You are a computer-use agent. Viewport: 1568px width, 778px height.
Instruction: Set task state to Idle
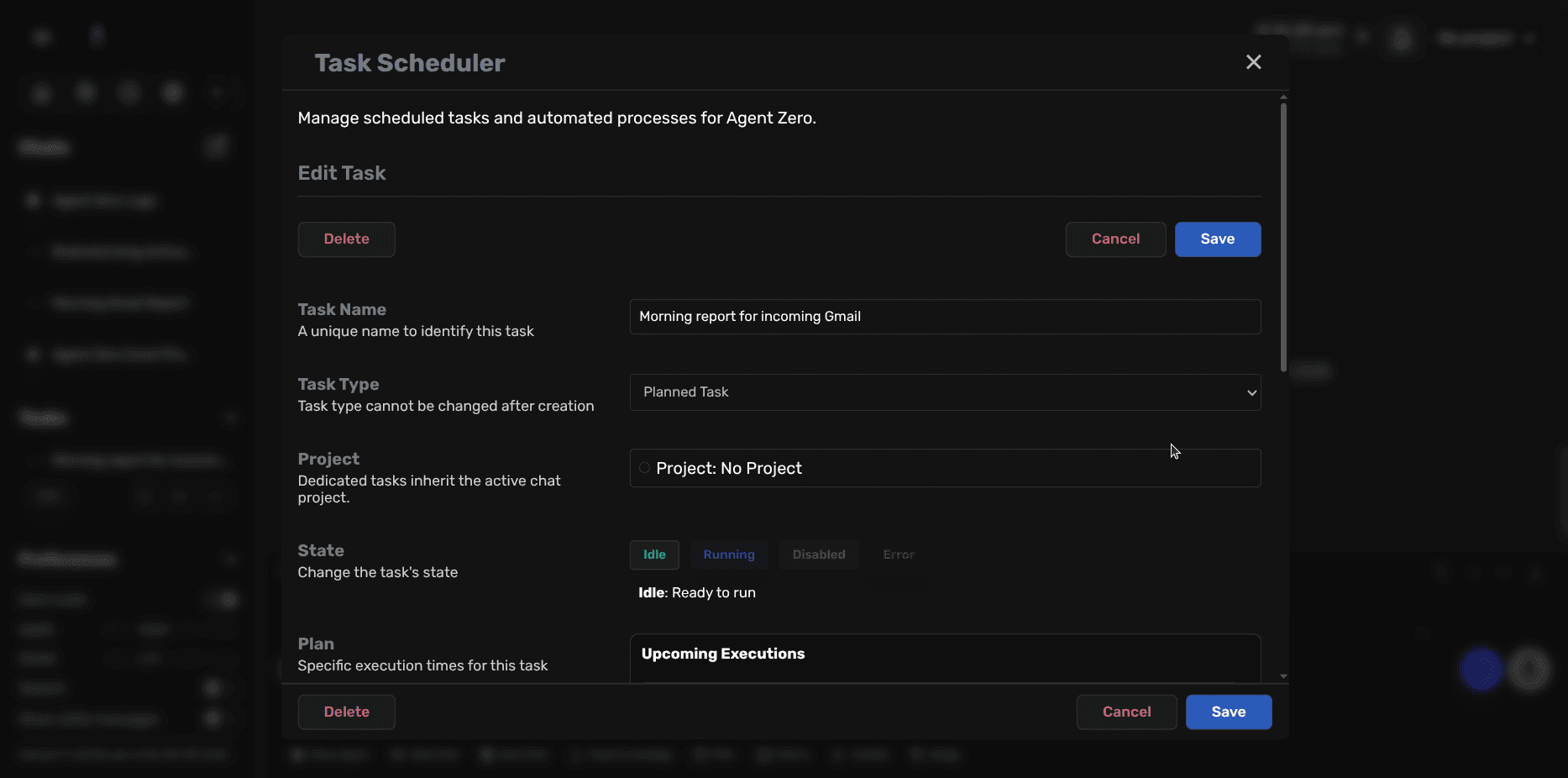[x=653, y=555]
